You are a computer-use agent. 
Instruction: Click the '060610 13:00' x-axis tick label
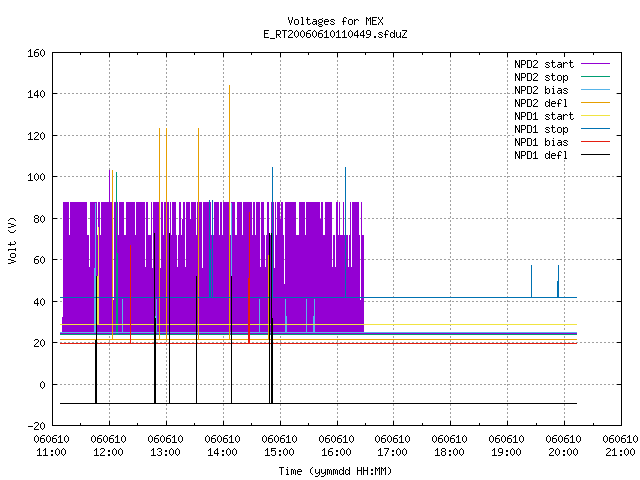click(x=165, y=446)
